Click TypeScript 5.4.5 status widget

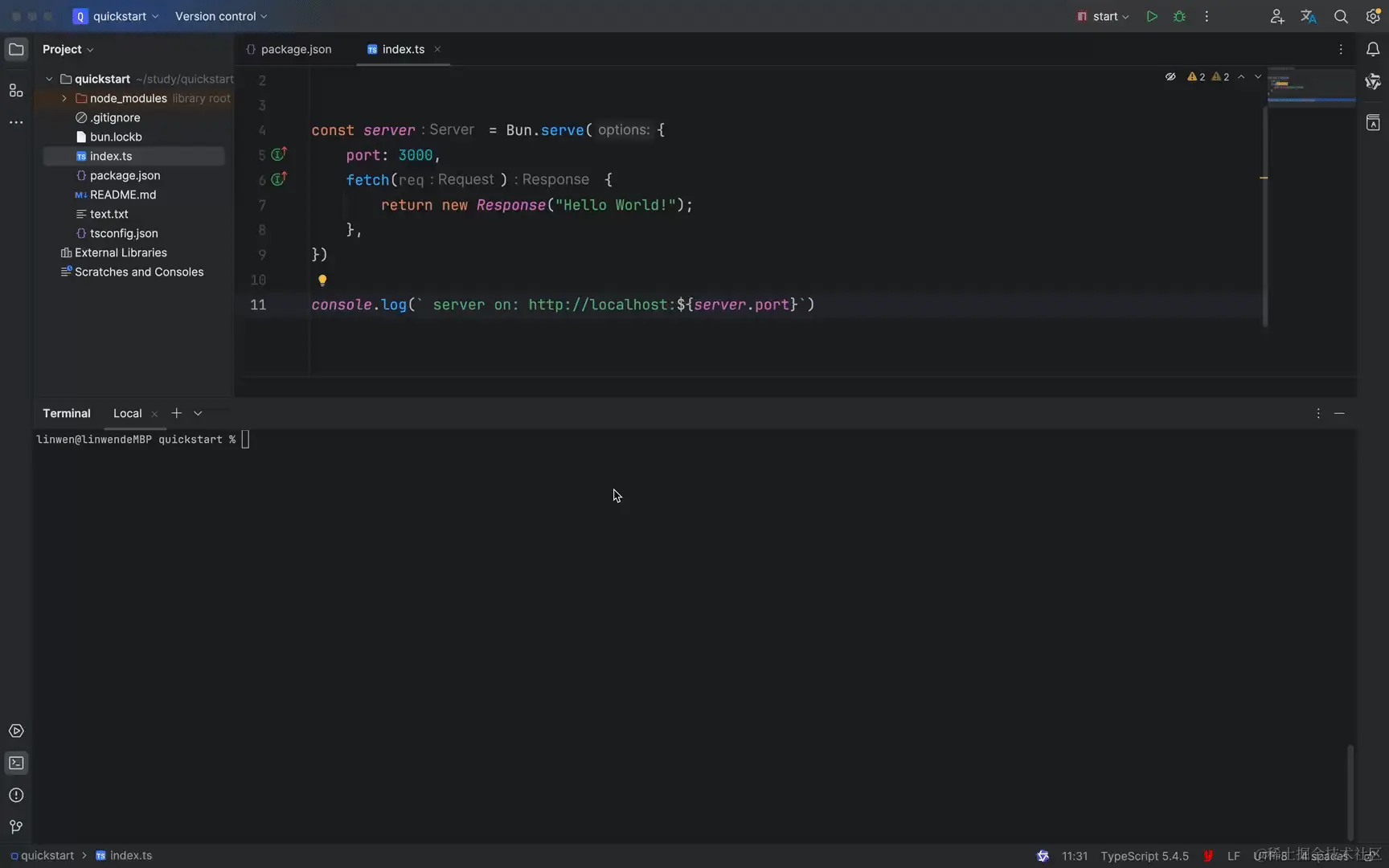click(x=1144, y=856)
